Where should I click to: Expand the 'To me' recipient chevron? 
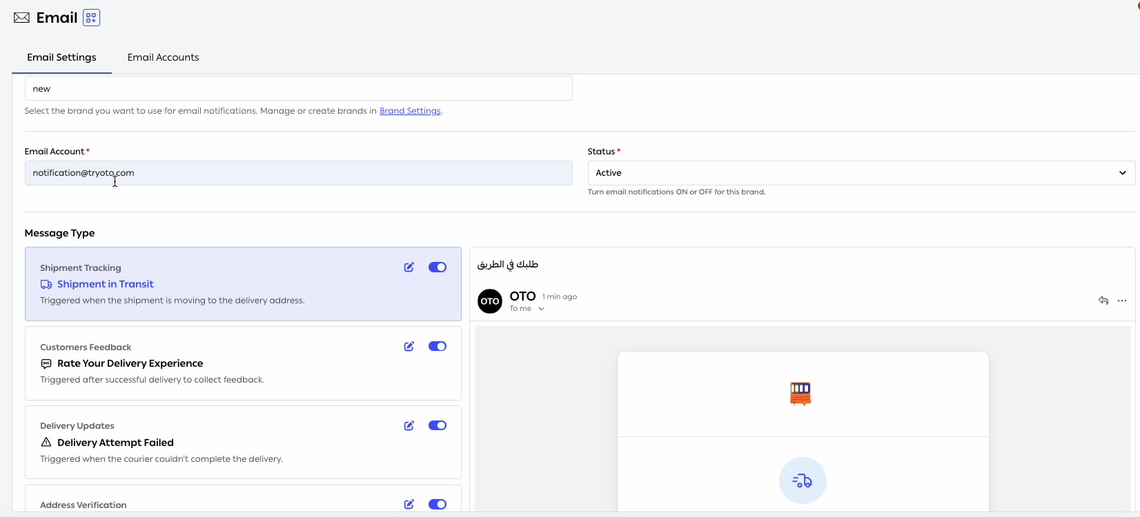click(x=541, y=309)
